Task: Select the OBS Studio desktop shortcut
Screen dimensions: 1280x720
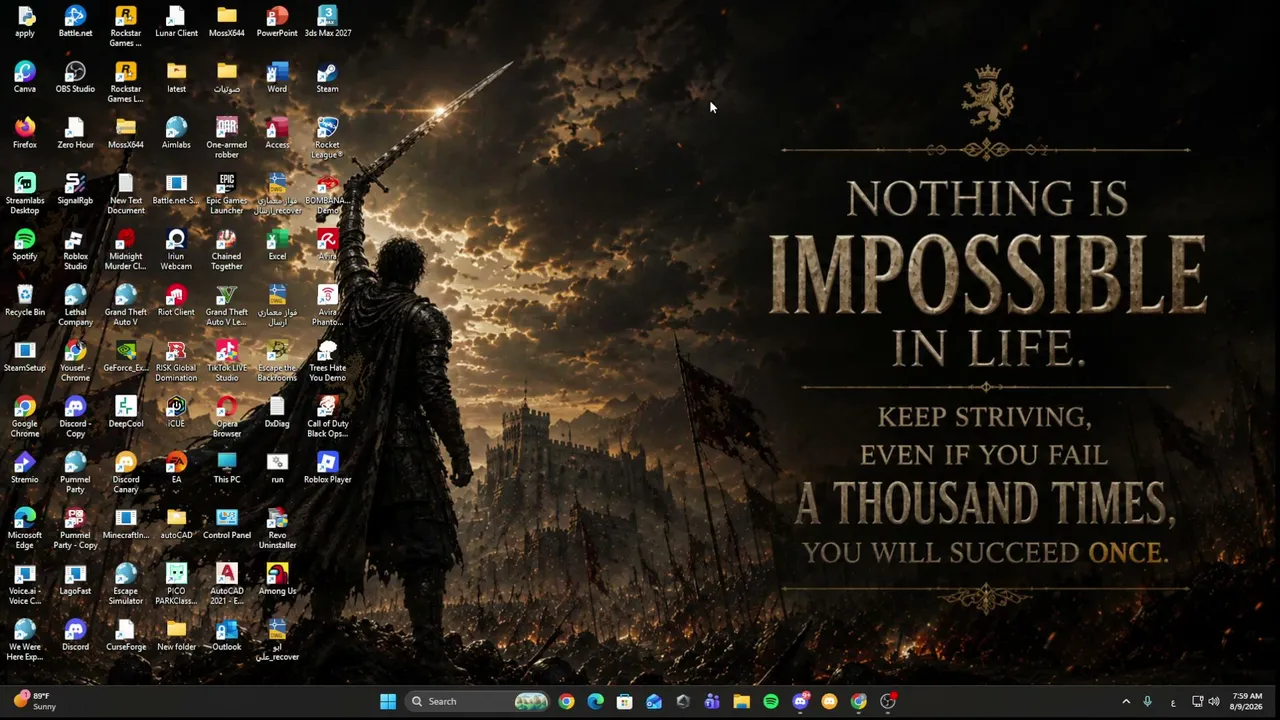Action: click(x=75, y=78)
